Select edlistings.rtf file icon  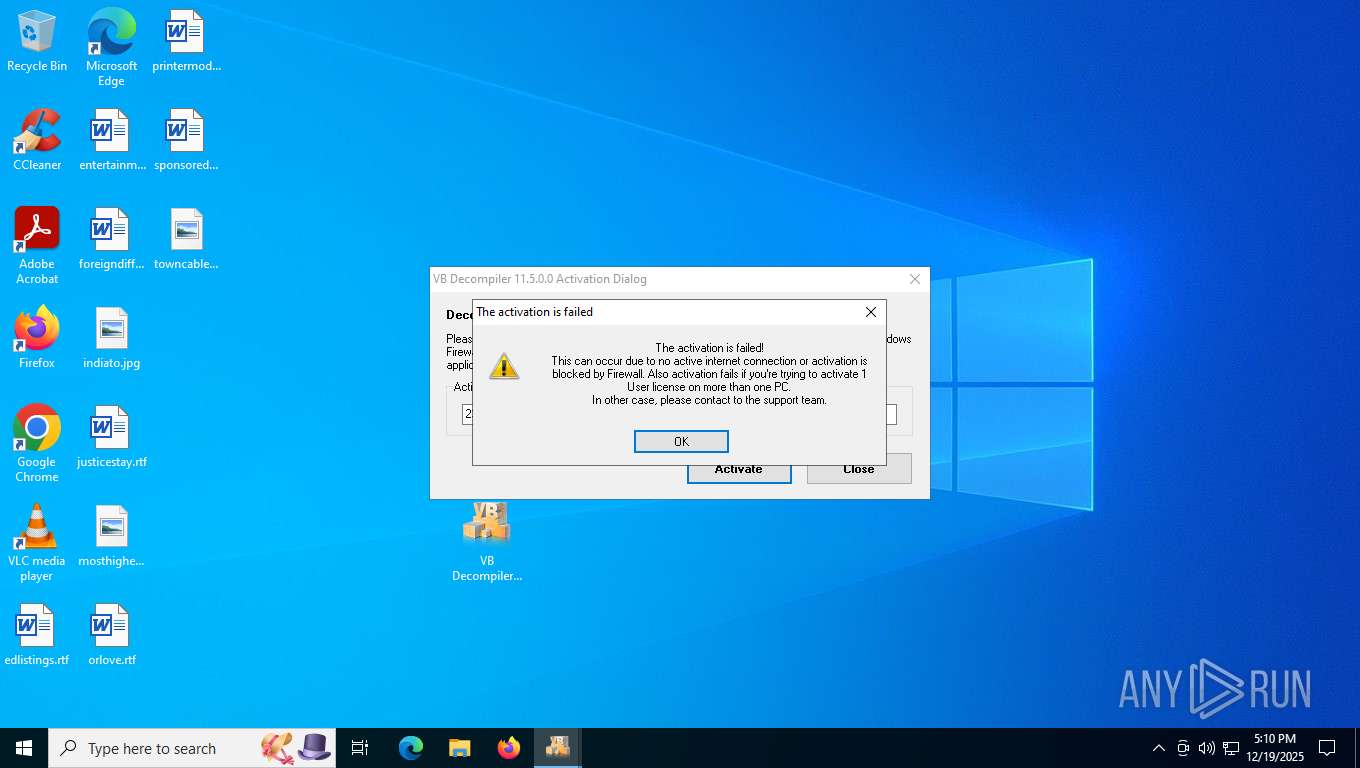click(x=37, y=635)
